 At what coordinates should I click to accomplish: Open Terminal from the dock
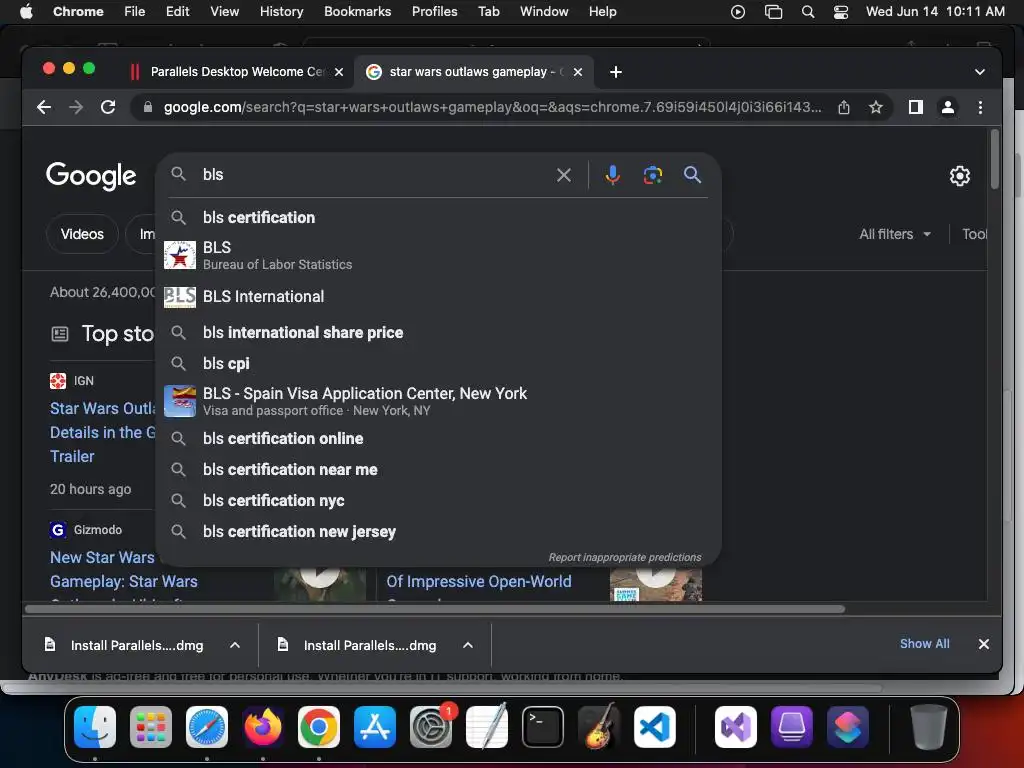tap(543, 726)
